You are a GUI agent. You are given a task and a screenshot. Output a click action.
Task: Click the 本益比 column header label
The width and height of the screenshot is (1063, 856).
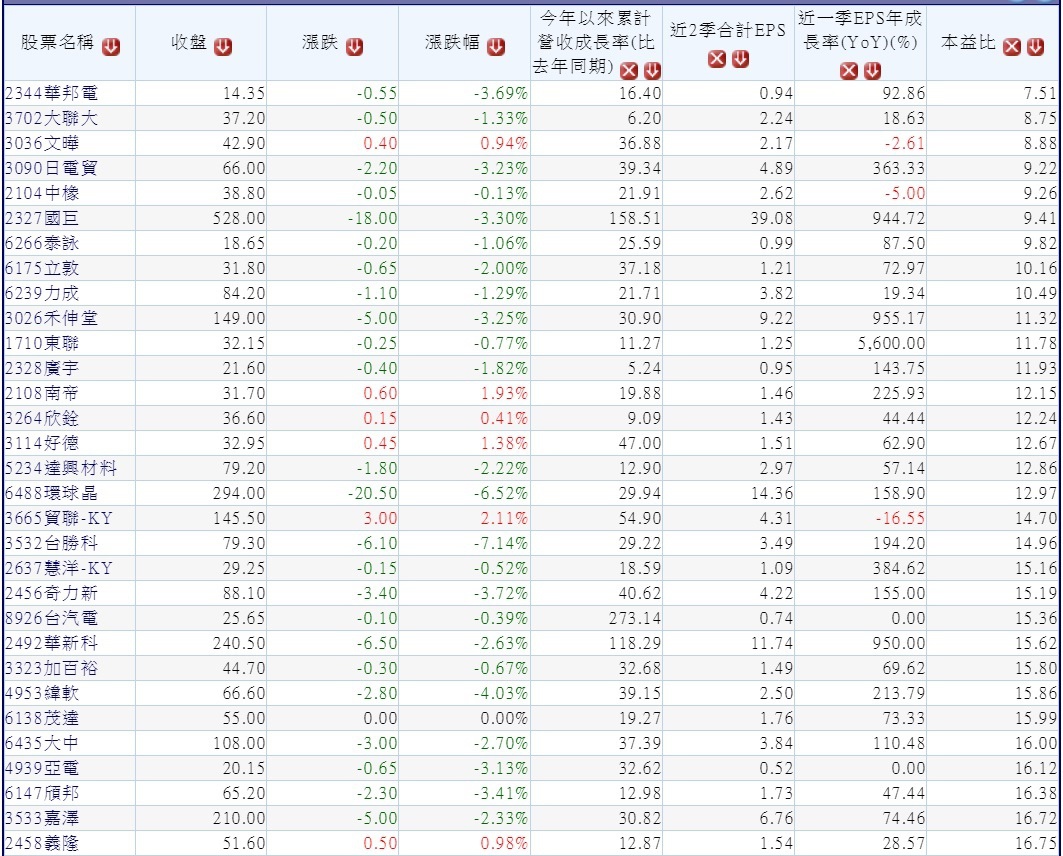pyautogui.click(x=969, y=43)
